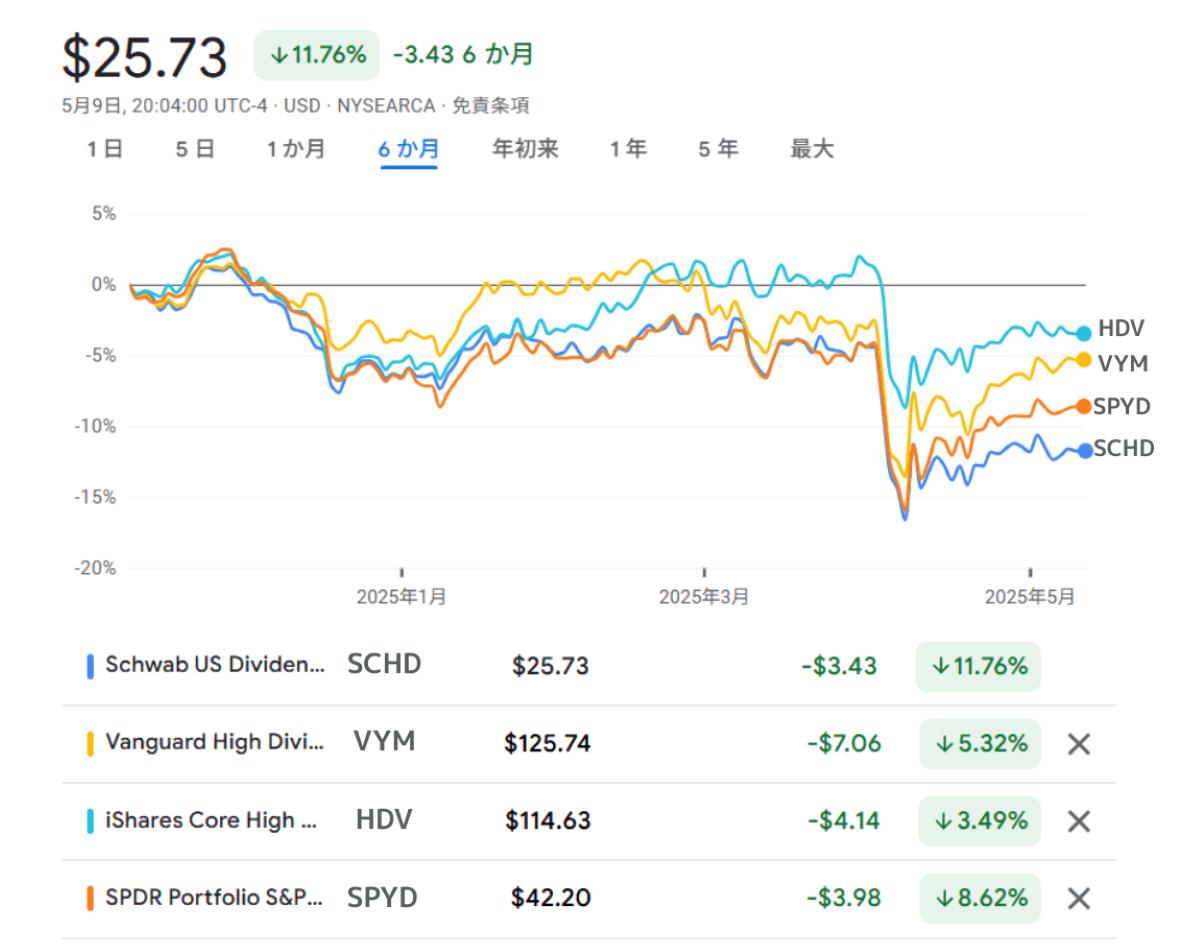Screen dimensions: 1200x949
Task: Click the ↓11.76% badge beside the $25.73 headline
Action: click(x=317, y=55)
